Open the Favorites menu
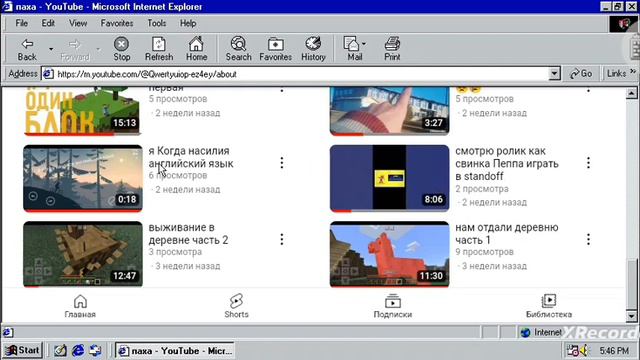The image size is (640, 360). [117, 23]
